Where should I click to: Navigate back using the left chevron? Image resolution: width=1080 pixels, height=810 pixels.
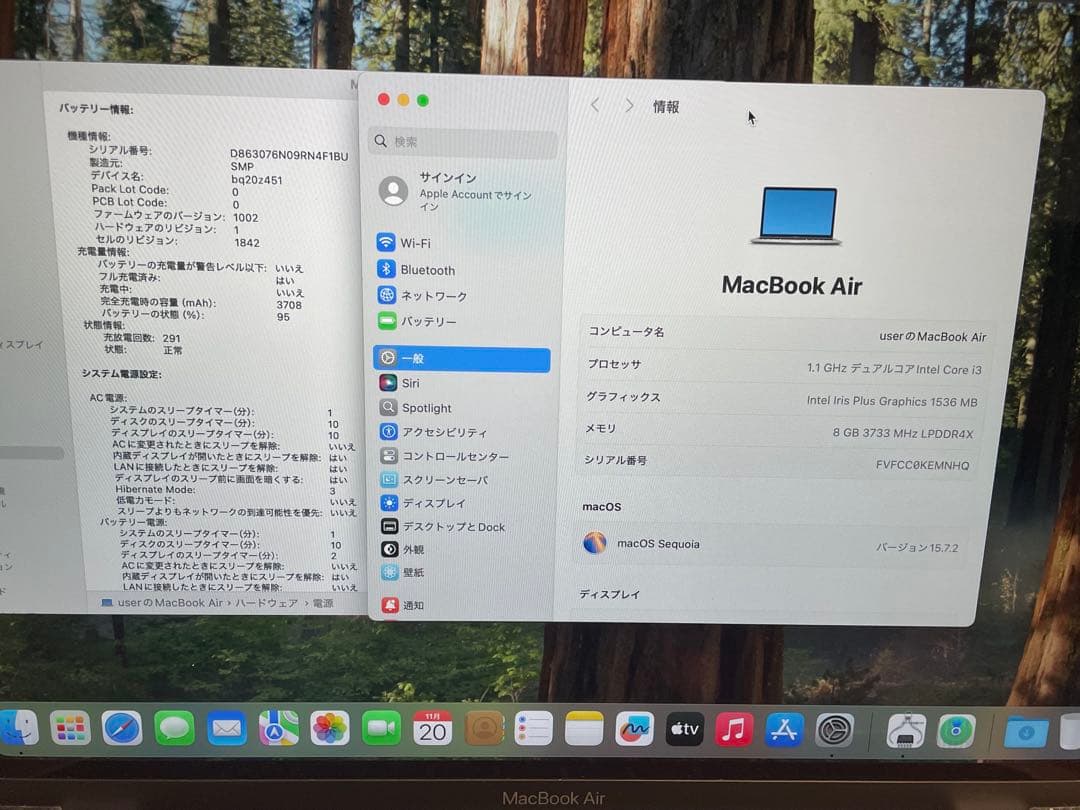(596, 104)
